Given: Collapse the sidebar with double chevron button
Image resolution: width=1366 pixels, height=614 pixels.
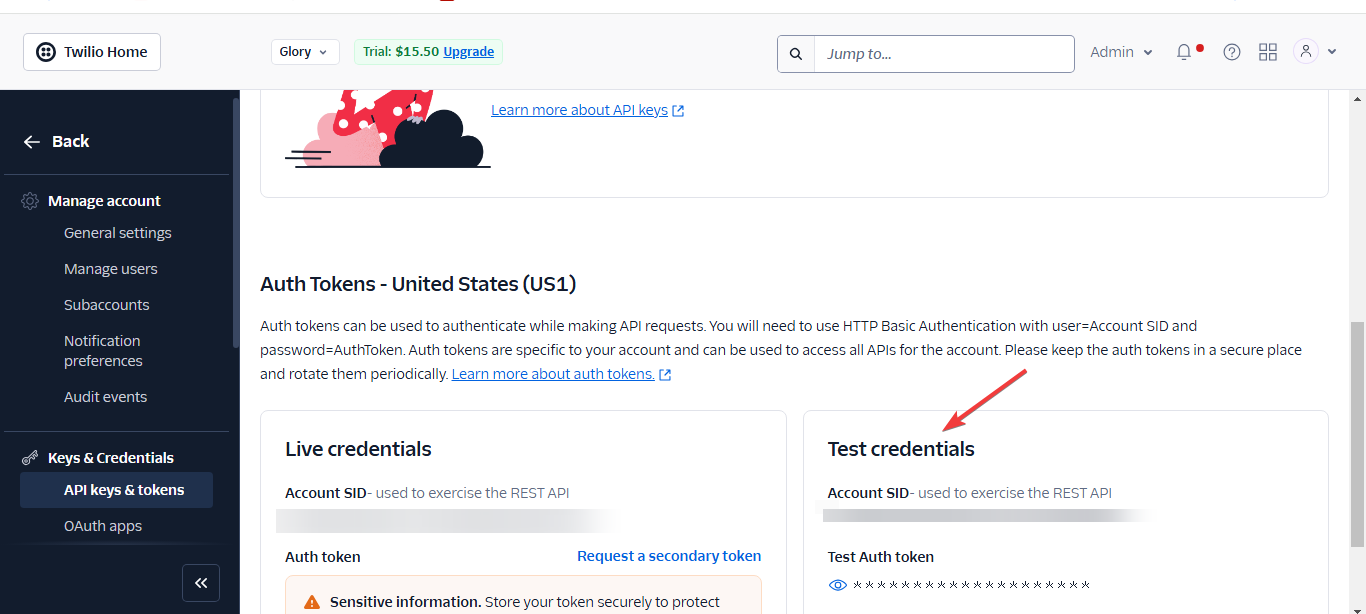Looking at the screenshot, I should pos(201,583).
